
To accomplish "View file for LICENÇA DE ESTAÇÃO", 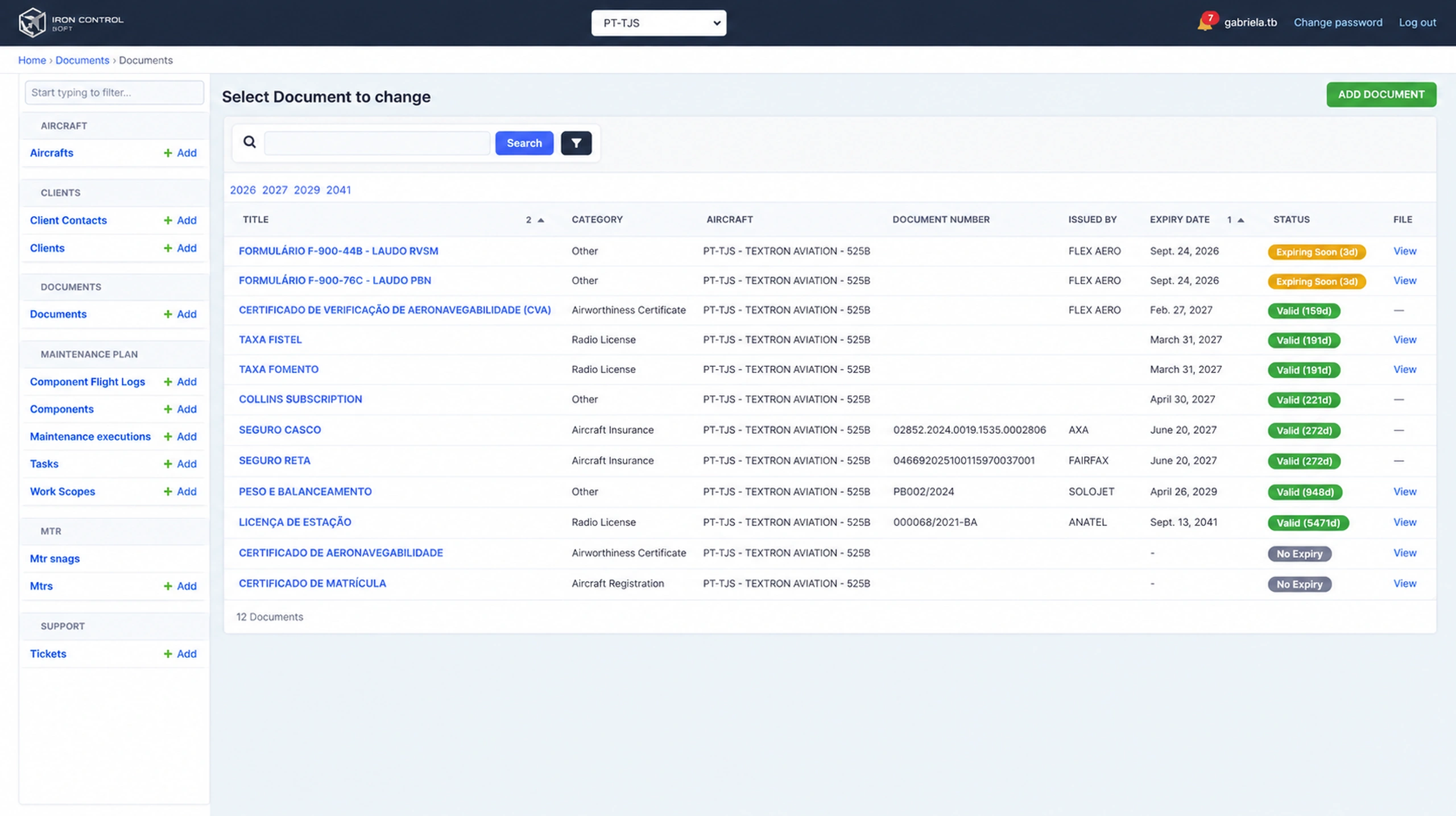I will (x=1404, y=522).
